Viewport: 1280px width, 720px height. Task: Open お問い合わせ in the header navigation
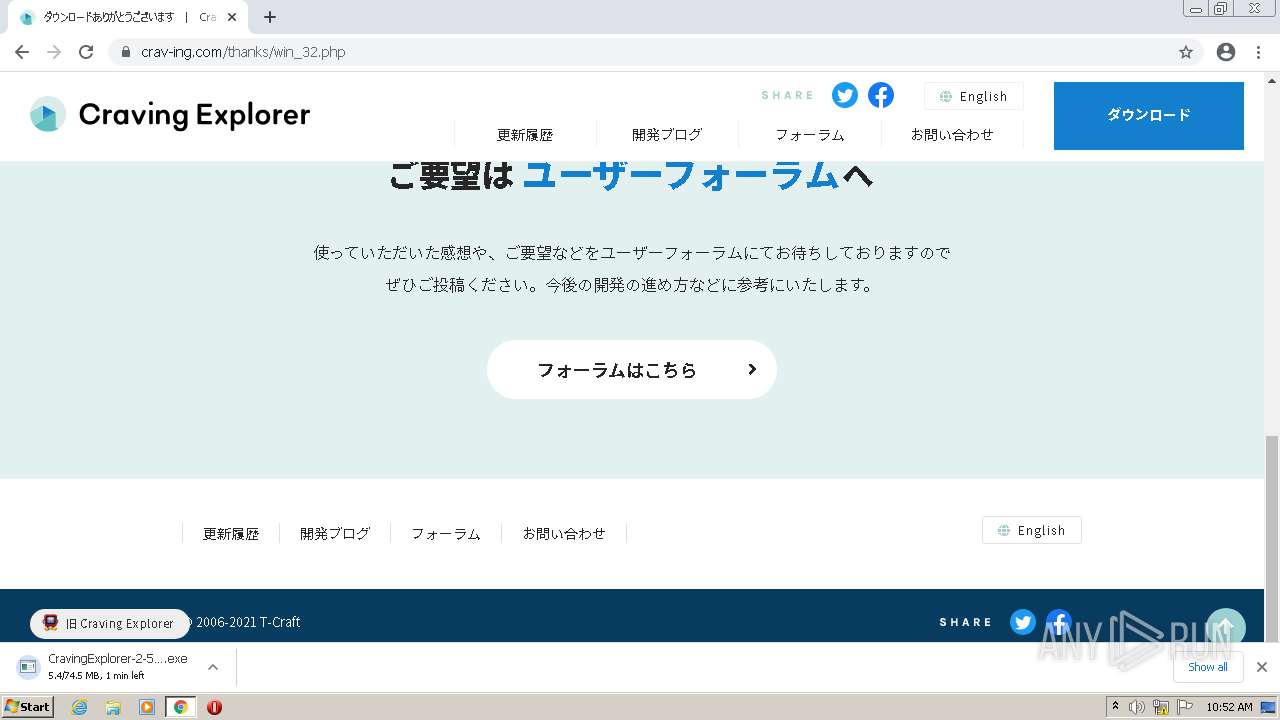click(952, 134)
